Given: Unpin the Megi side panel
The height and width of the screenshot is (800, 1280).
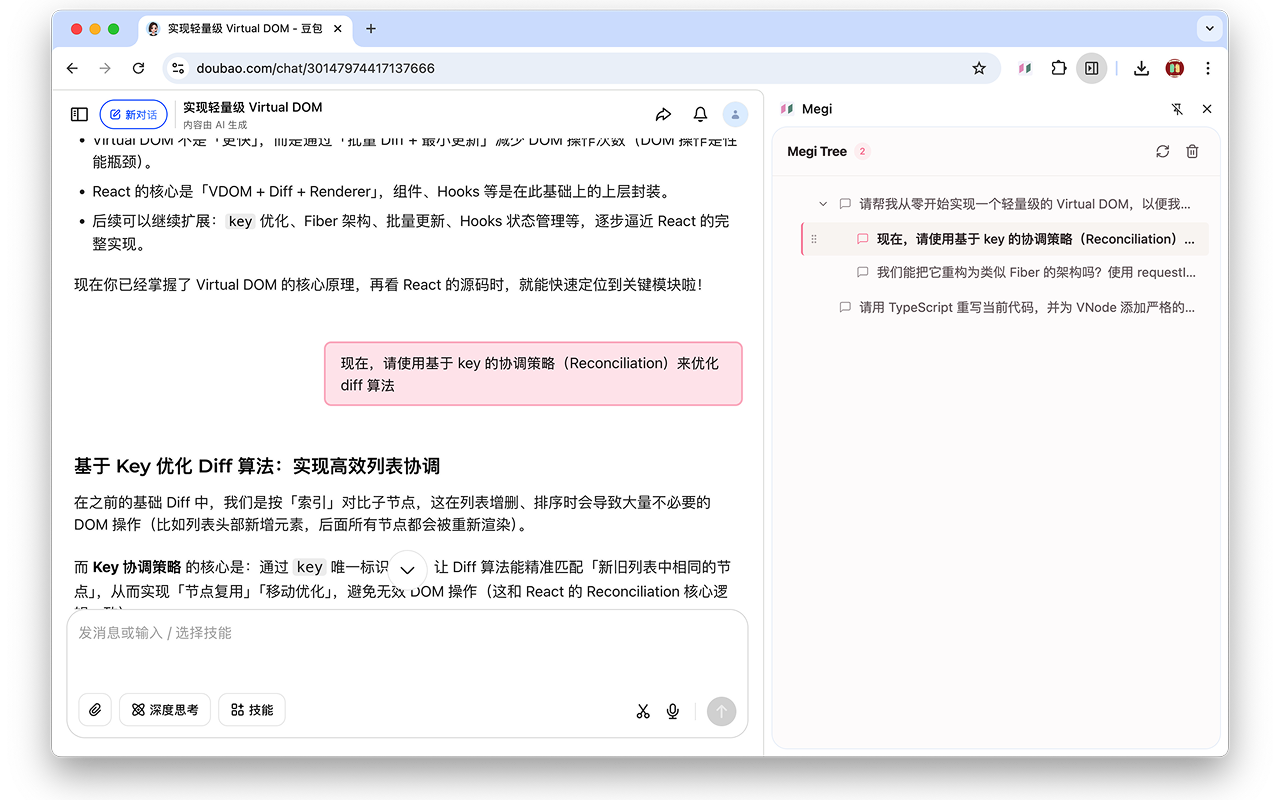Looking at the screenshot, I should pos(1177,109).
